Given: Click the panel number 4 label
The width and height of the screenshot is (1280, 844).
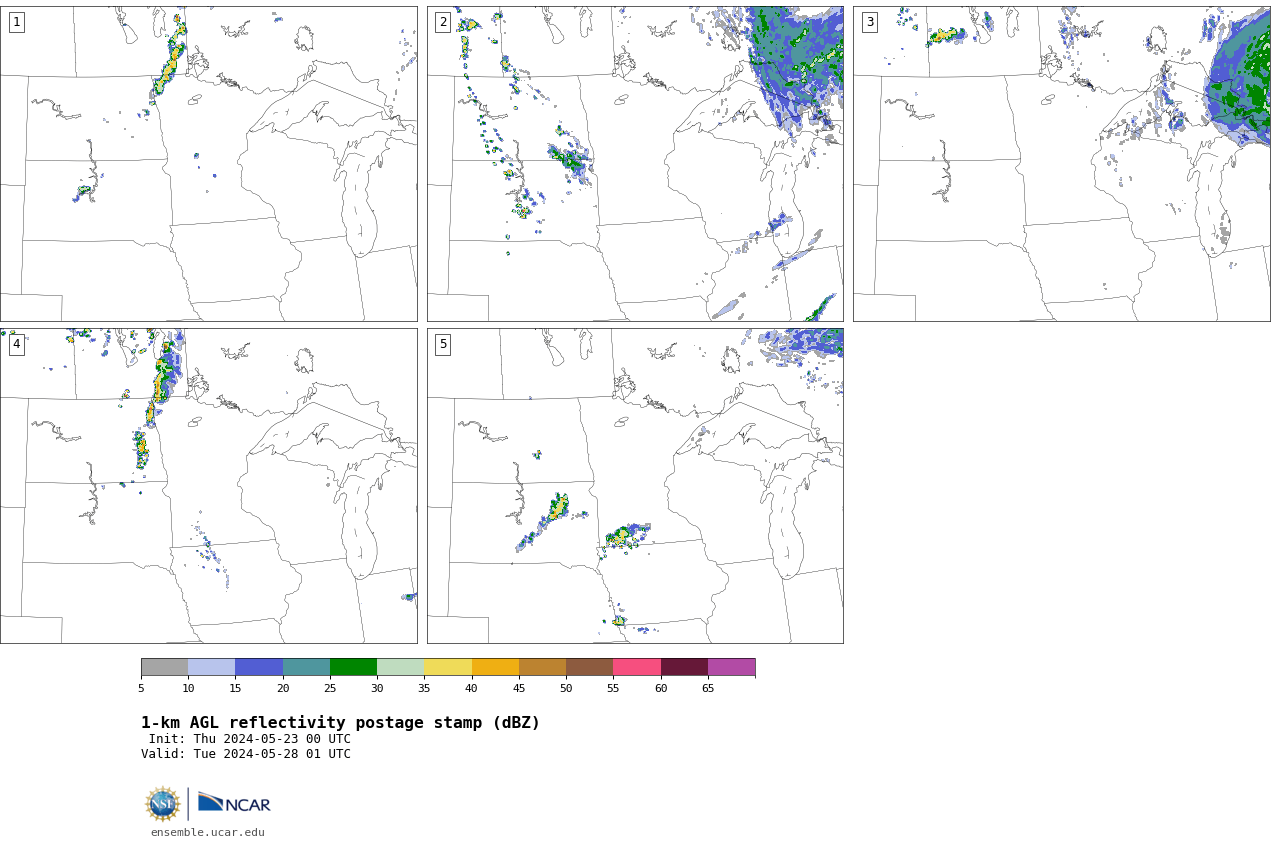Looking at the screenshot, I should [x=16, y=344].
